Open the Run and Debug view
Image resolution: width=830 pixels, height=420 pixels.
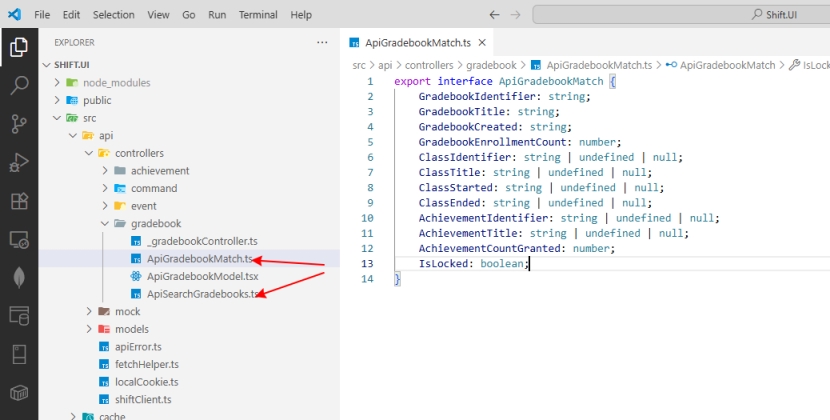point(19,163)
